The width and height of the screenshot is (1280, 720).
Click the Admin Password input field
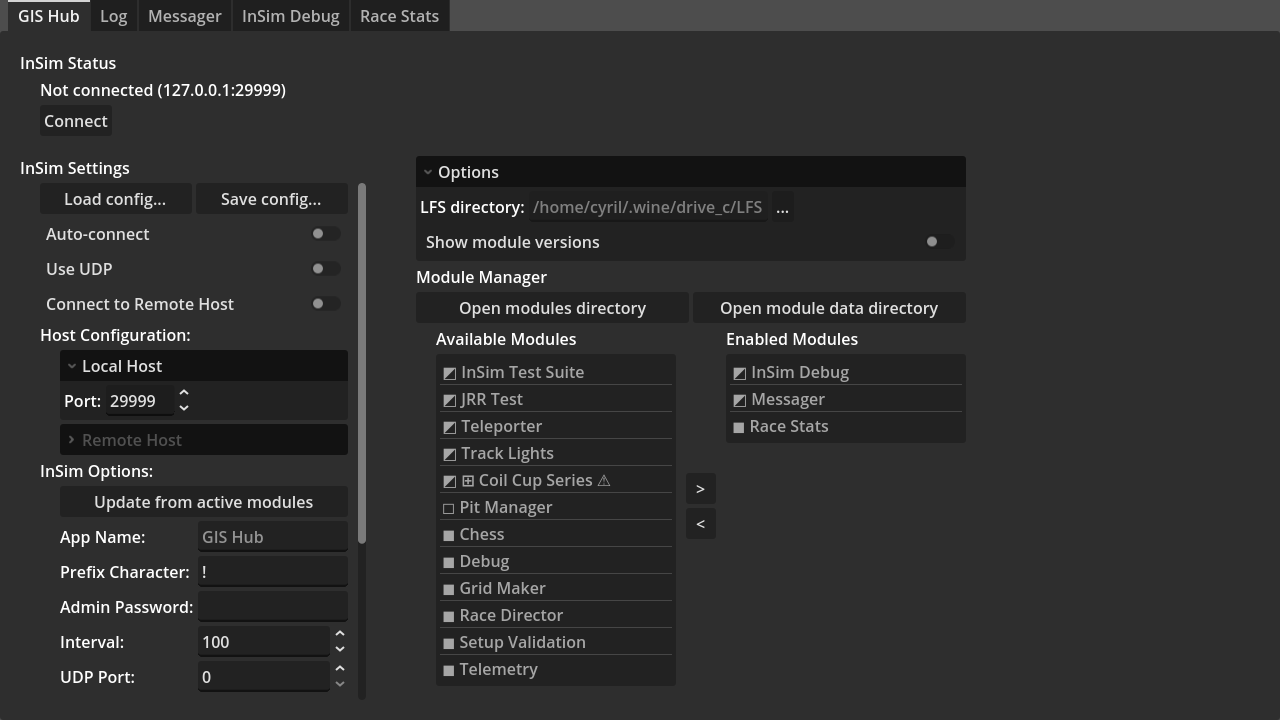(272, 607)
